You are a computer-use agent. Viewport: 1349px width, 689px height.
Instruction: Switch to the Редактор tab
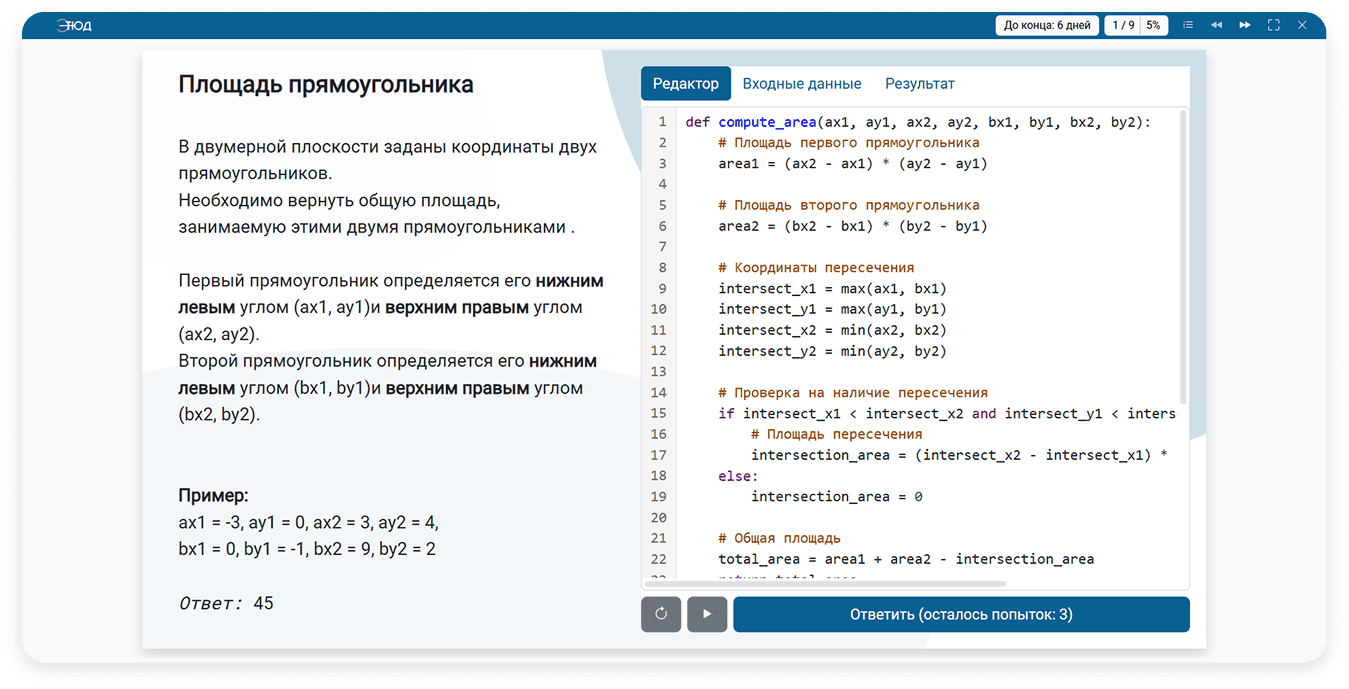pos(685,84)
